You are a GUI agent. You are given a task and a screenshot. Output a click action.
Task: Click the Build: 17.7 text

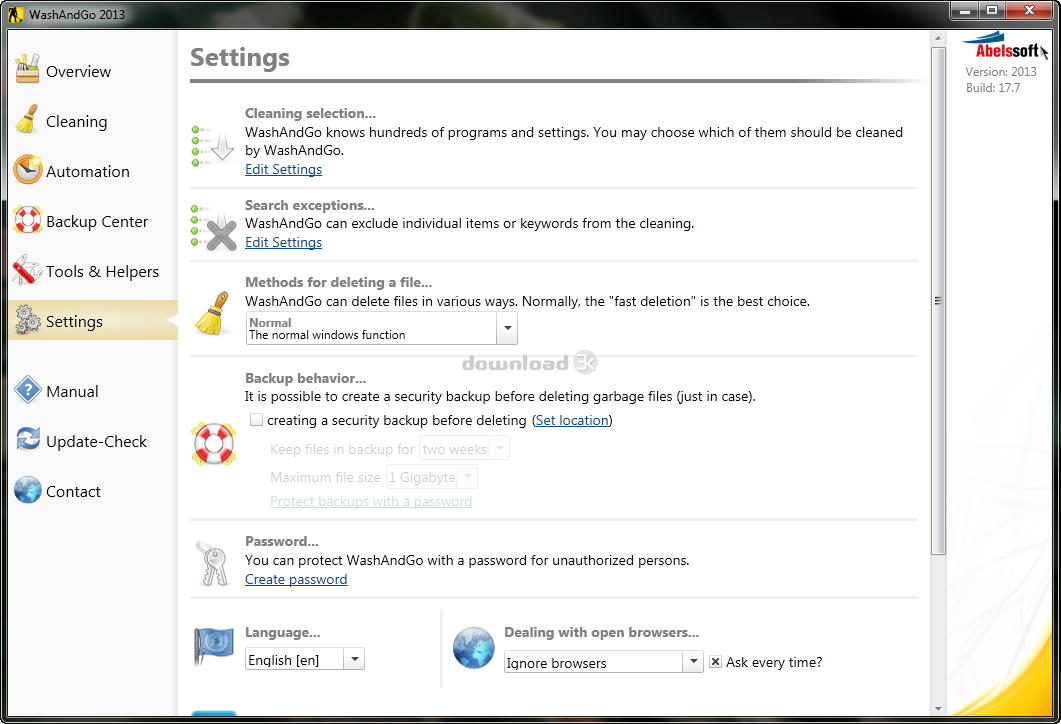(x=993, y=88)
